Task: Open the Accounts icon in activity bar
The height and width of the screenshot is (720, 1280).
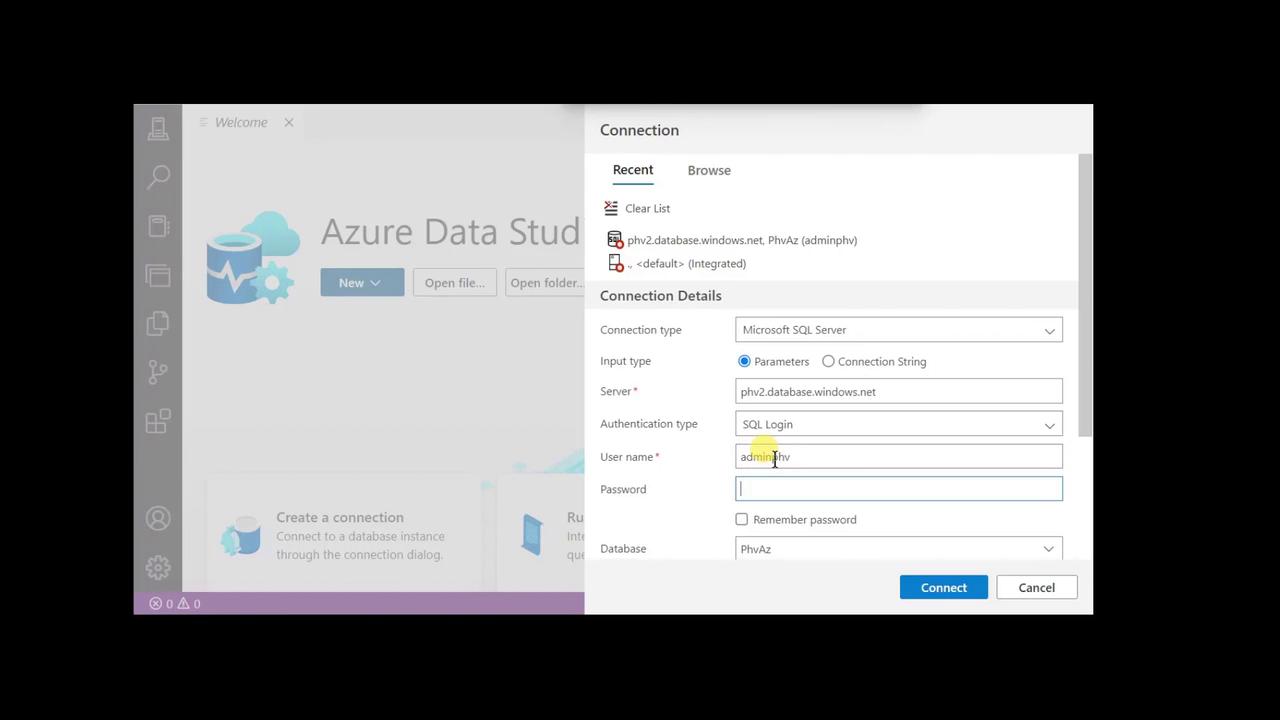Action: pyautogui.click(x=158, y=518)
